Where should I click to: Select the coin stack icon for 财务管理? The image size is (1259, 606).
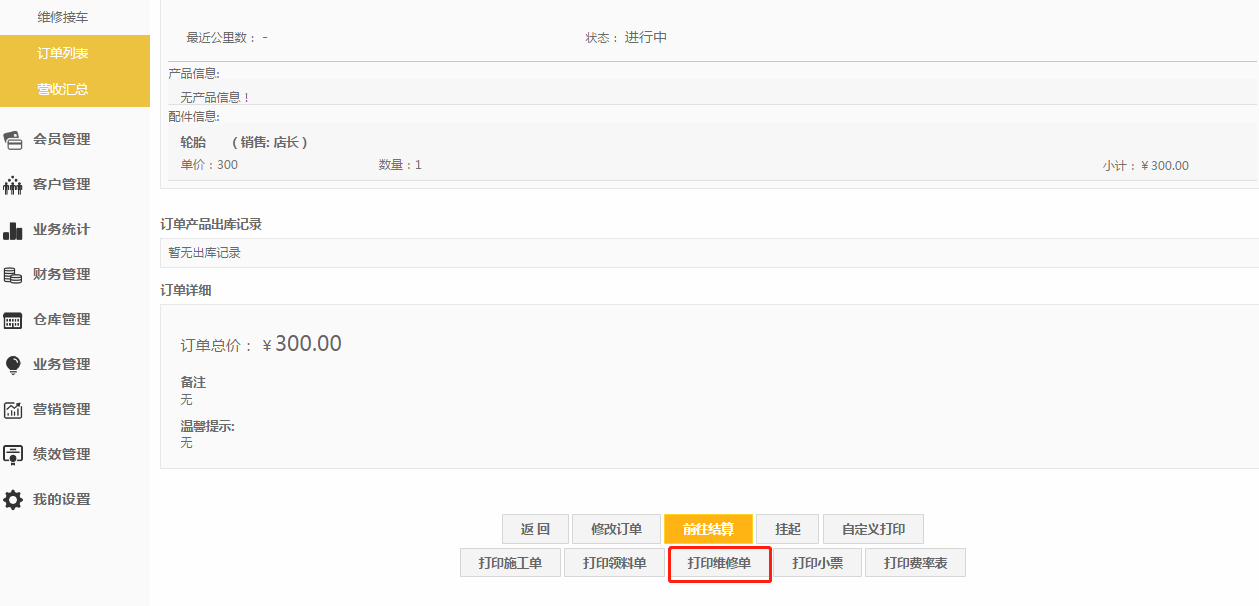click(x=13, y=275)
